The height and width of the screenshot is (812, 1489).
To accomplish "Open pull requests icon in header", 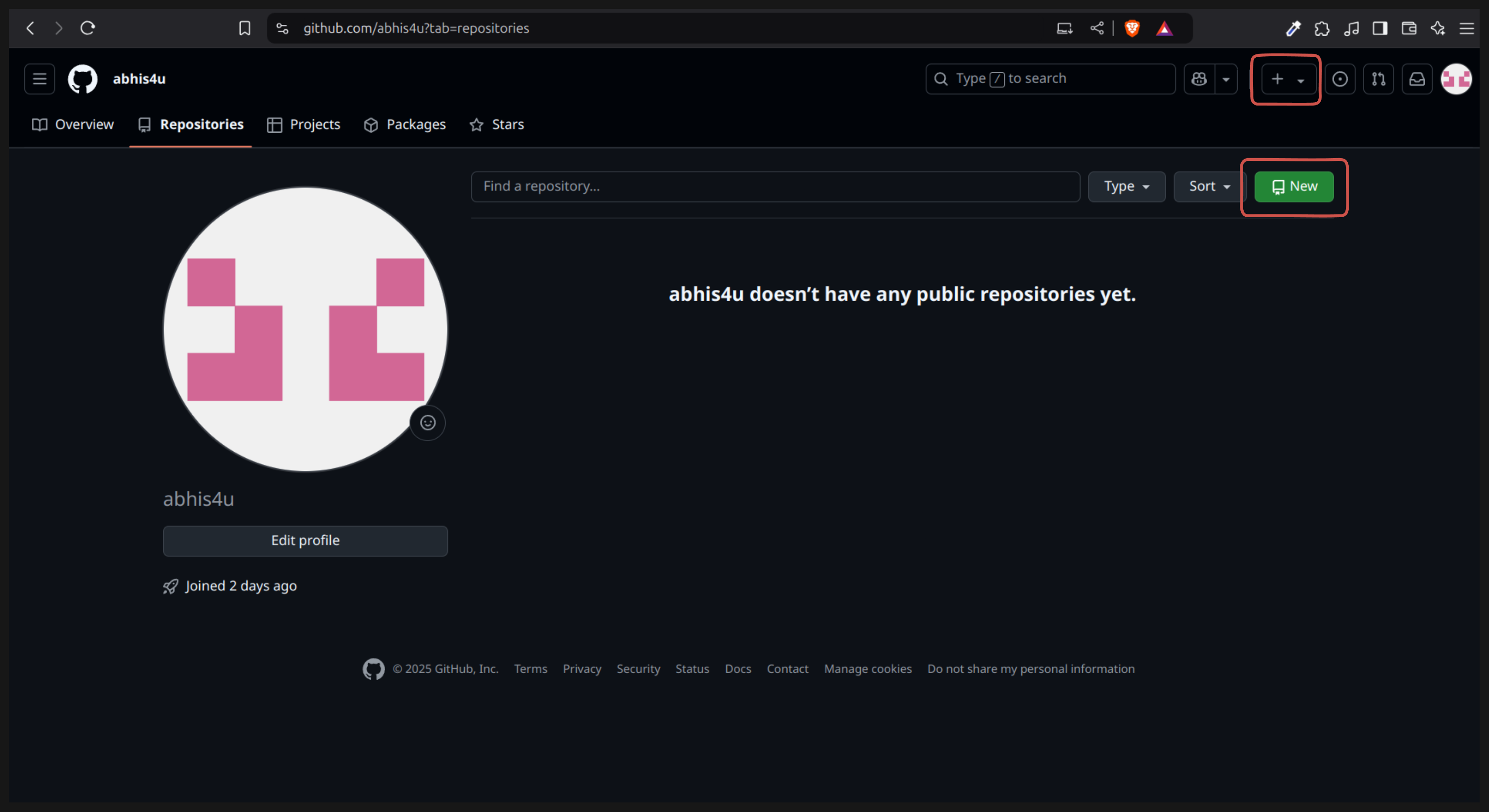I will point(1379,79).
